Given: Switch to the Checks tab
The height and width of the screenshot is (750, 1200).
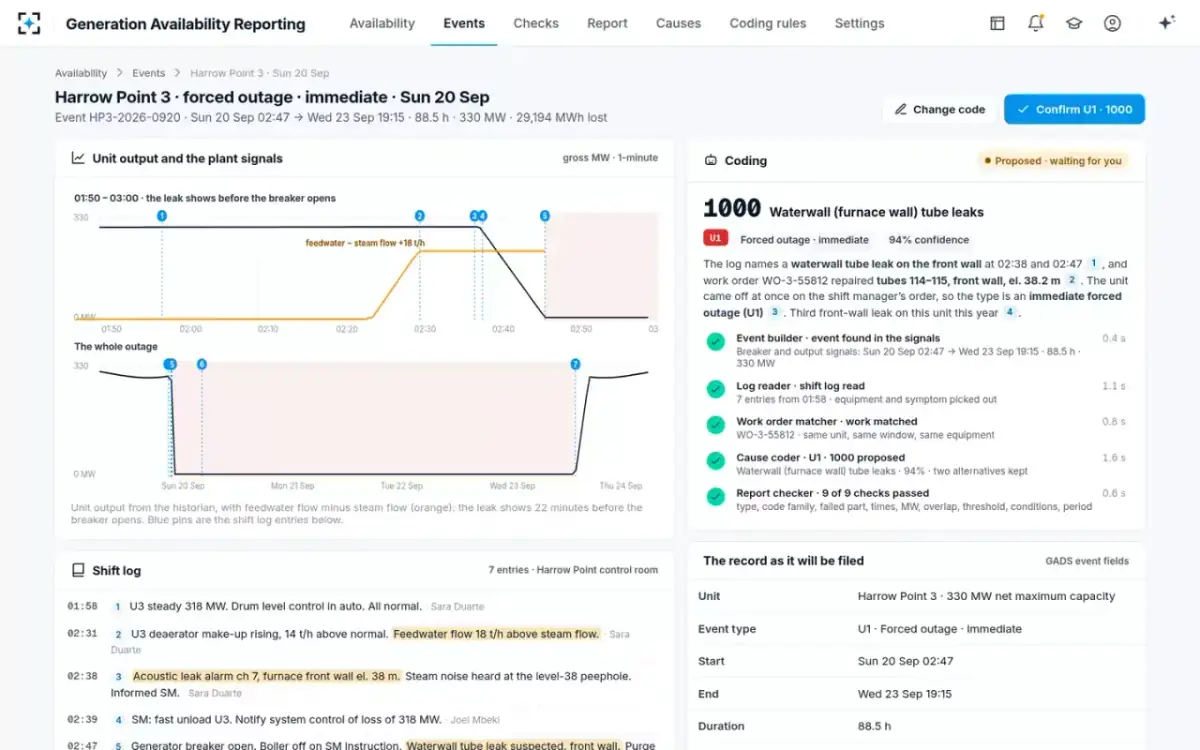Looking at the screenshot, I should click(x=536, y=23).
